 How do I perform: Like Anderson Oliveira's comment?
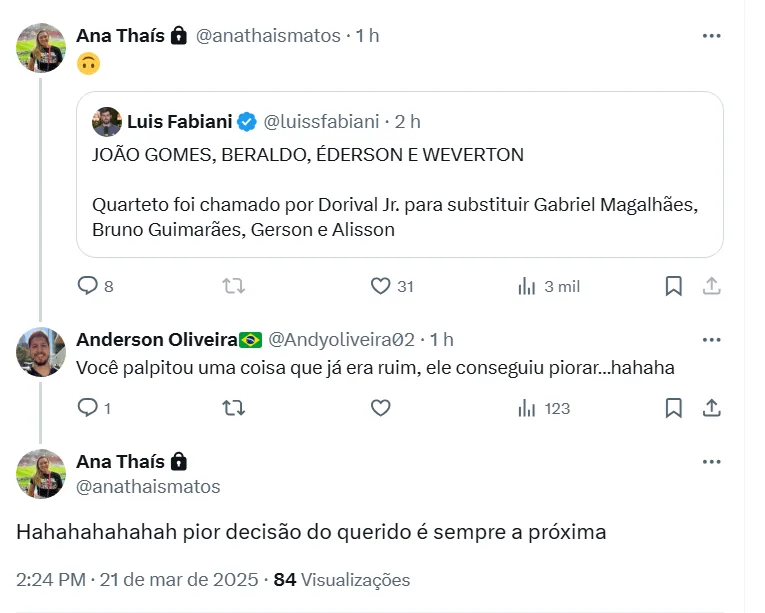pos(380,408)
